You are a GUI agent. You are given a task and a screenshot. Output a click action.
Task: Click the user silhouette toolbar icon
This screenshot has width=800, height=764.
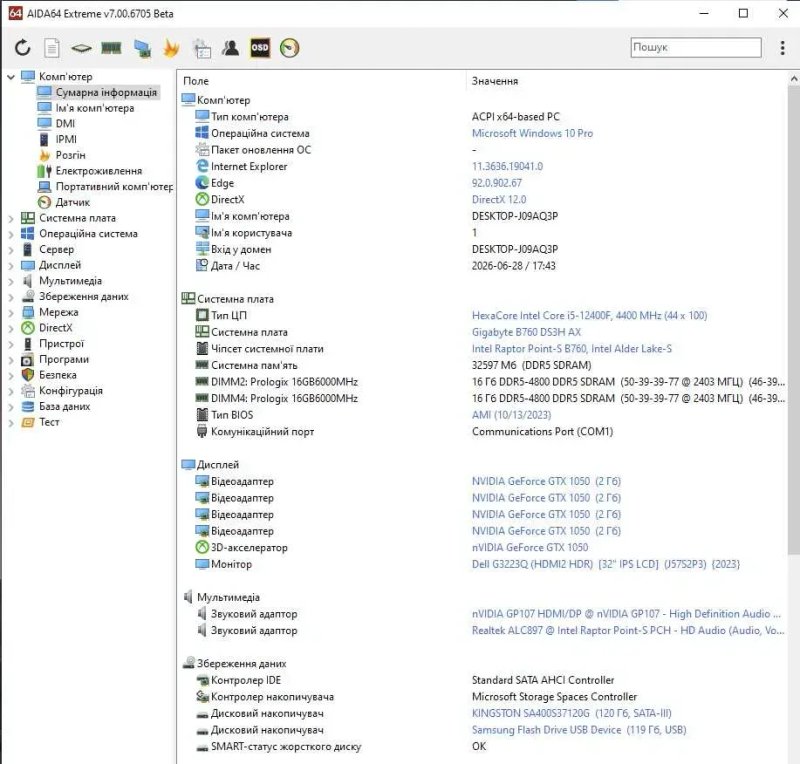click(x=231, y=48)
